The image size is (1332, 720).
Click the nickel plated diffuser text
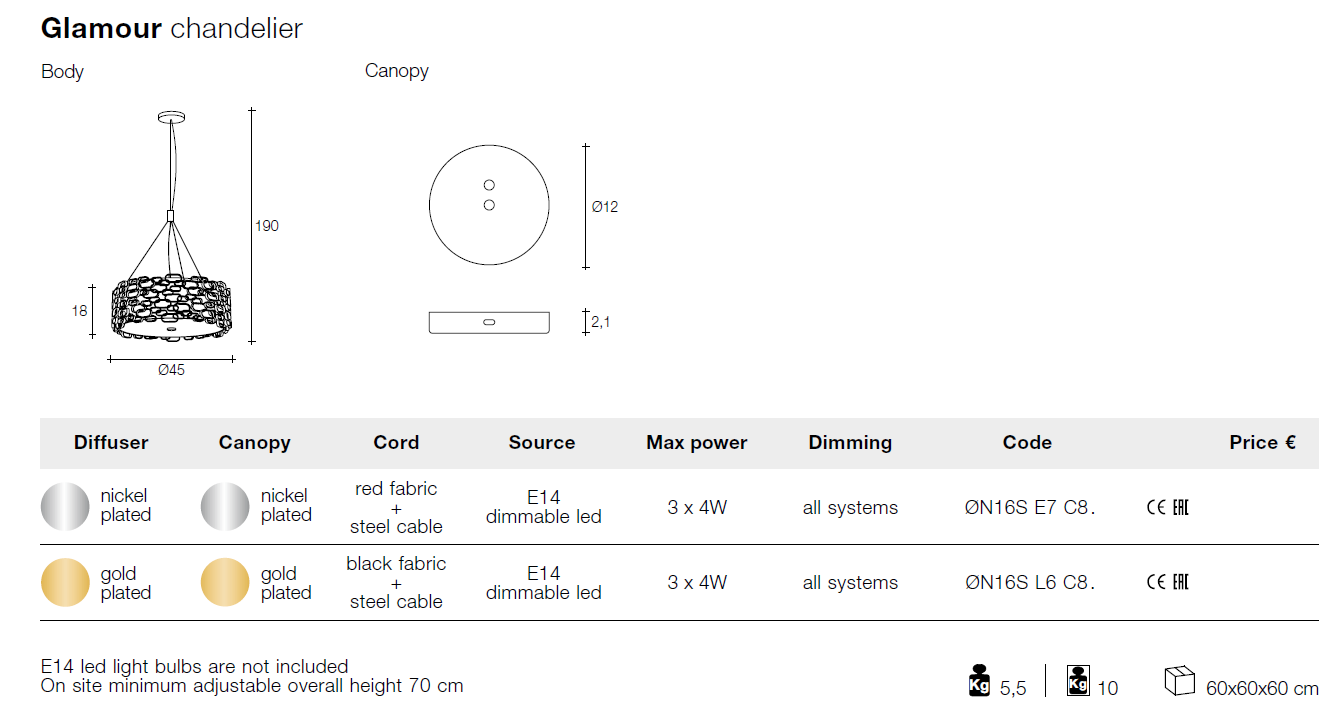pos(126,505)
